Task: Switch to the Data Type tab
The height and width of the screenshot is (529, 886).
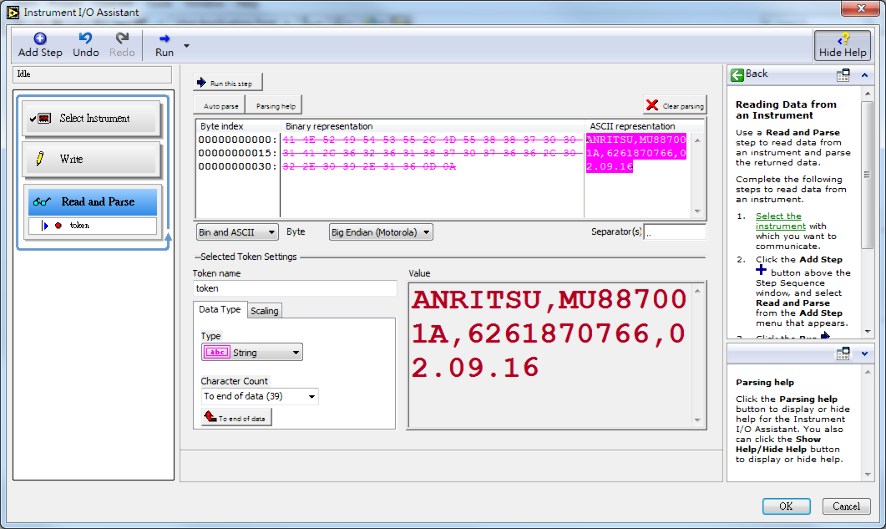Action: tap(220, 310)
